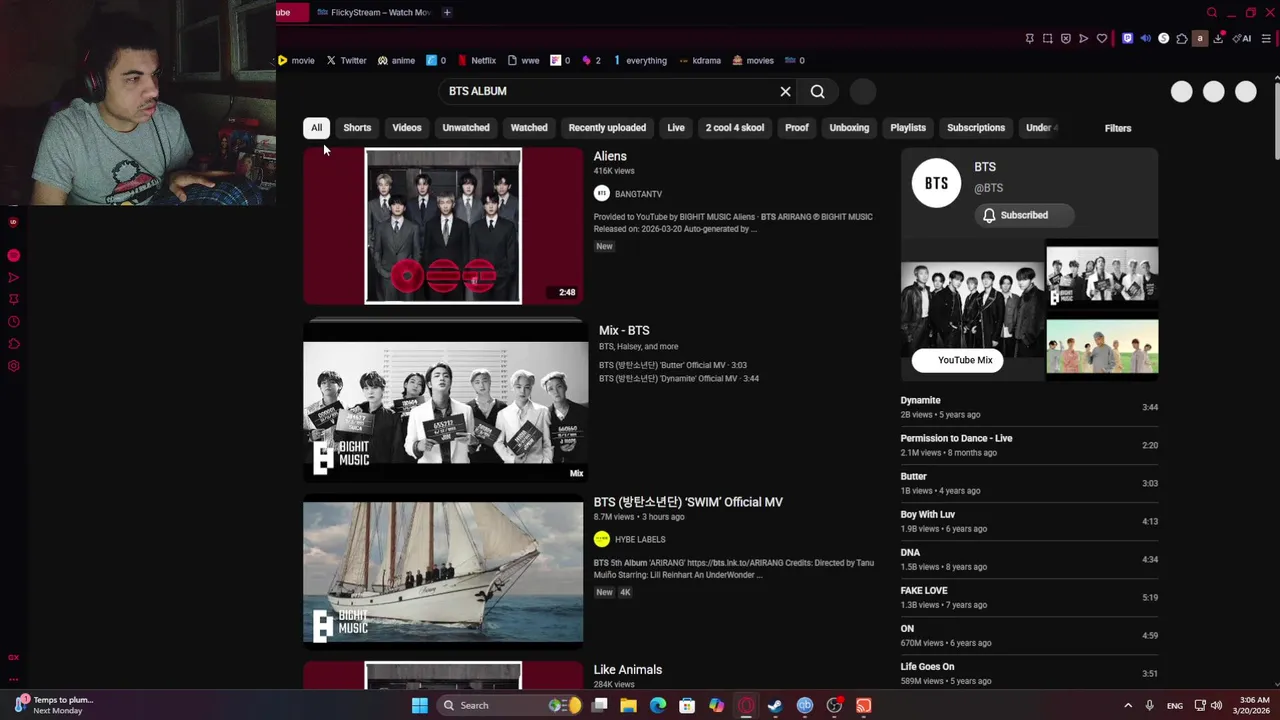Open the BANGTANTV channel link

coord(638,194)
